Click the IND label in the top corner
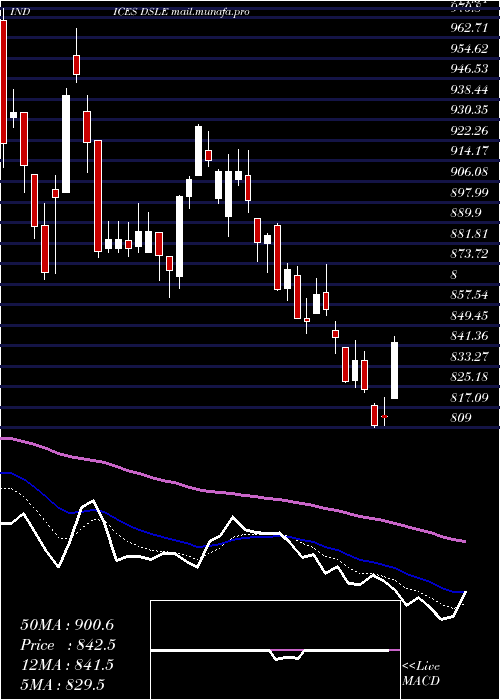 click(x=20, y=12)
